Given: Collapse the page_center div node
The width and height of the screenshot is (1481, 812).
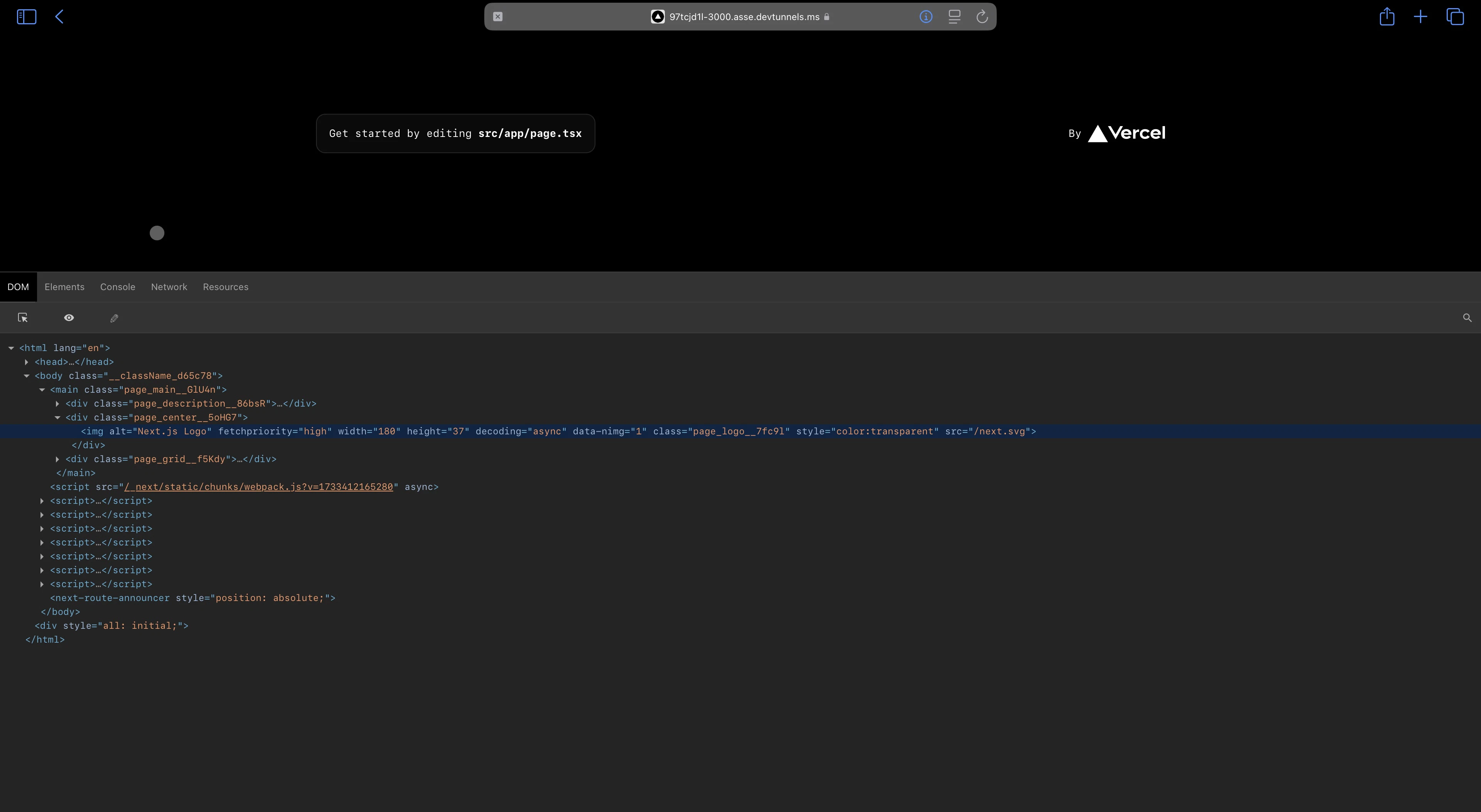Looking at the screenshot, I should point(57,418).
